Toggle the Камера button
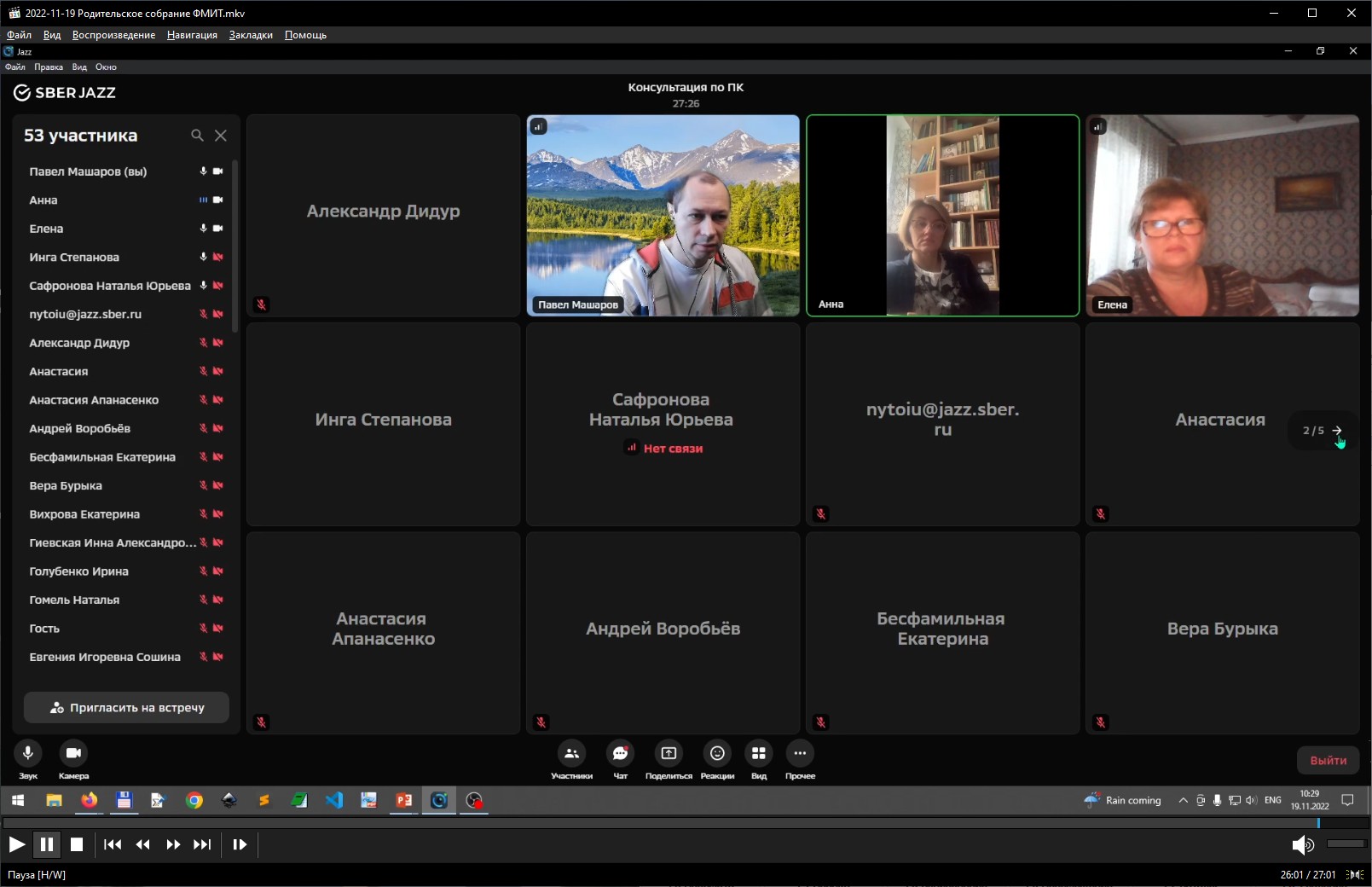 click(x=73, y=753)
